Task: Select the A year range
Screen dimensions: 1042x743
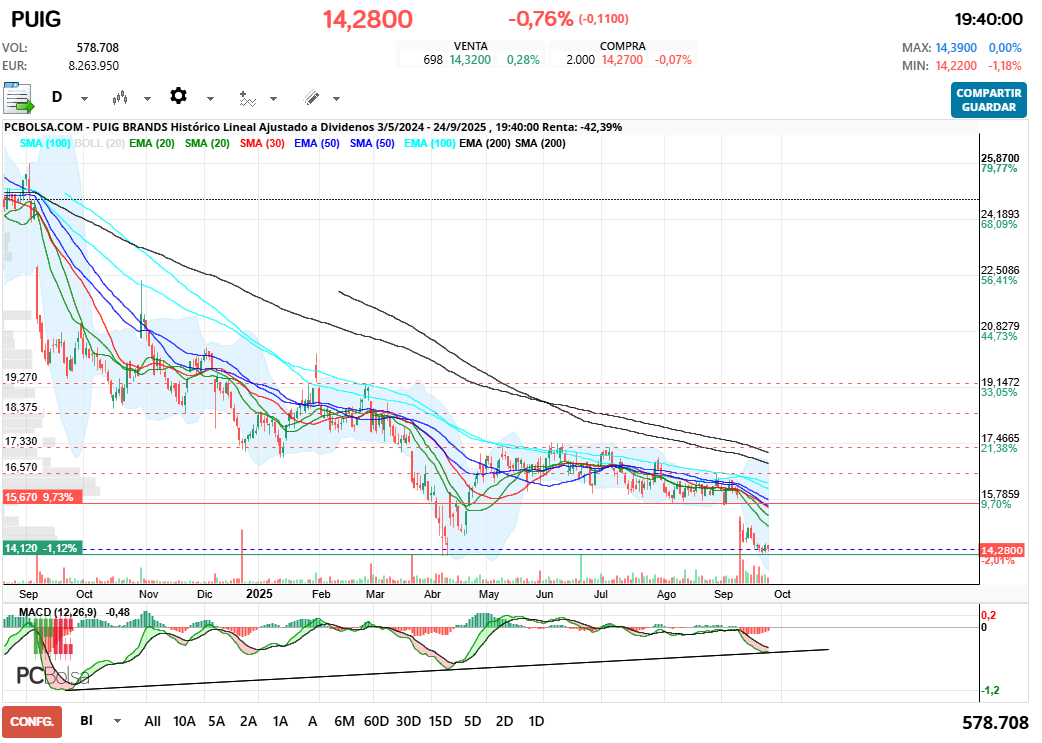Action: (x=312, y=721)
